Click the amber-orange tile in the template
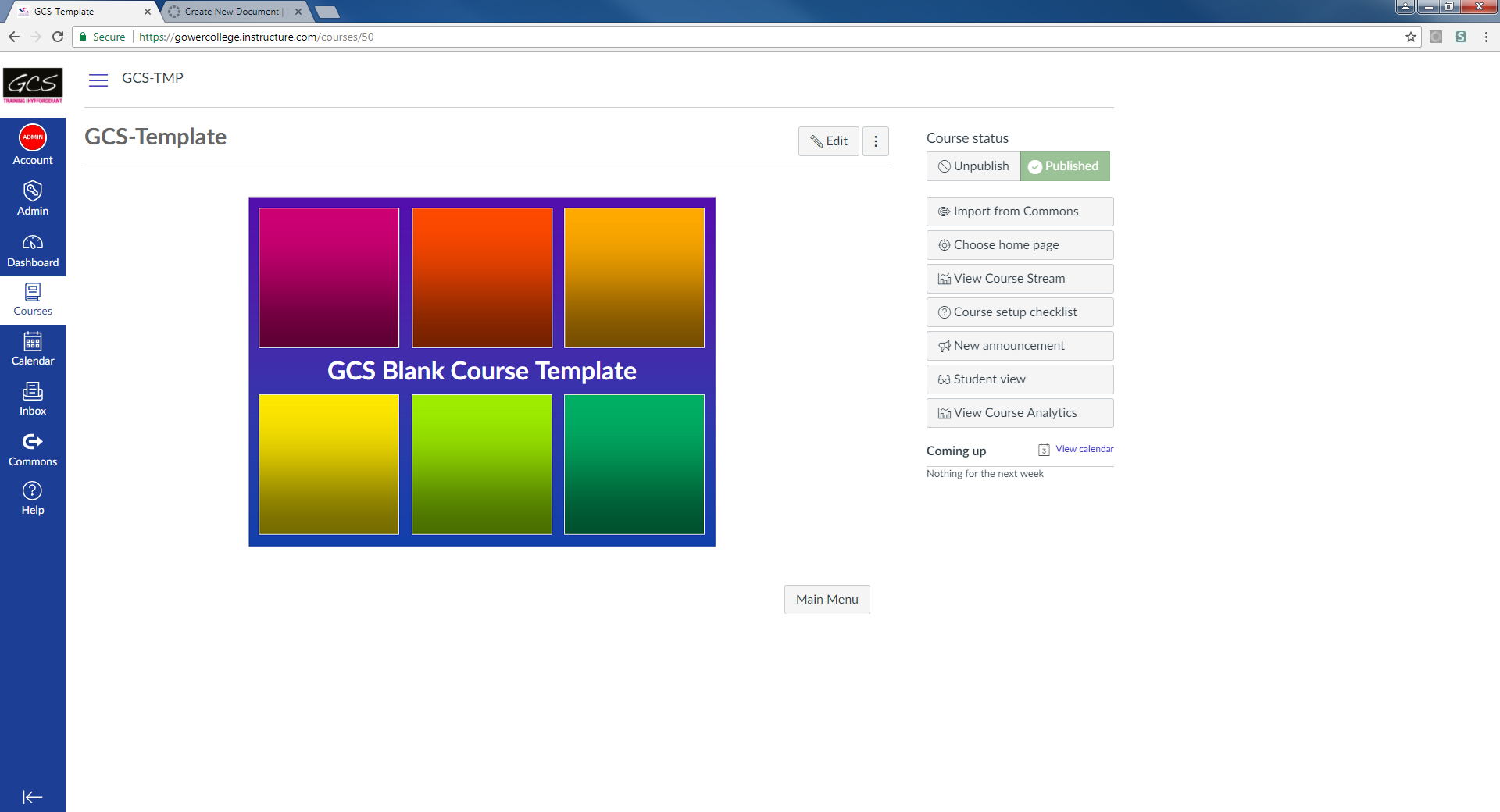Image resolution: width=1500 pixels, height=812 pixels. point(634,278)
